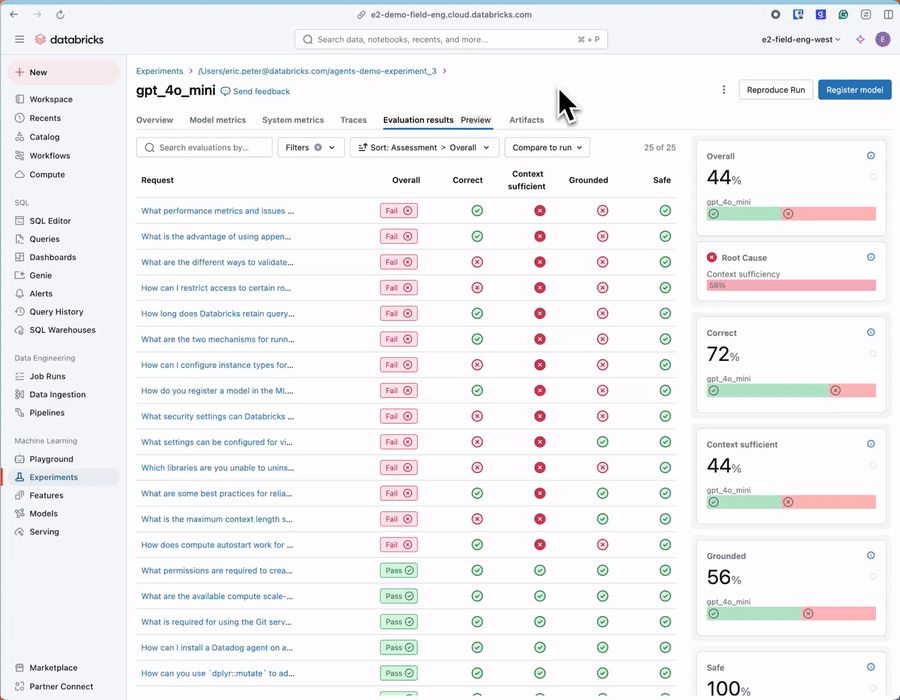Open Partner Connect

[x=61, y=686]
